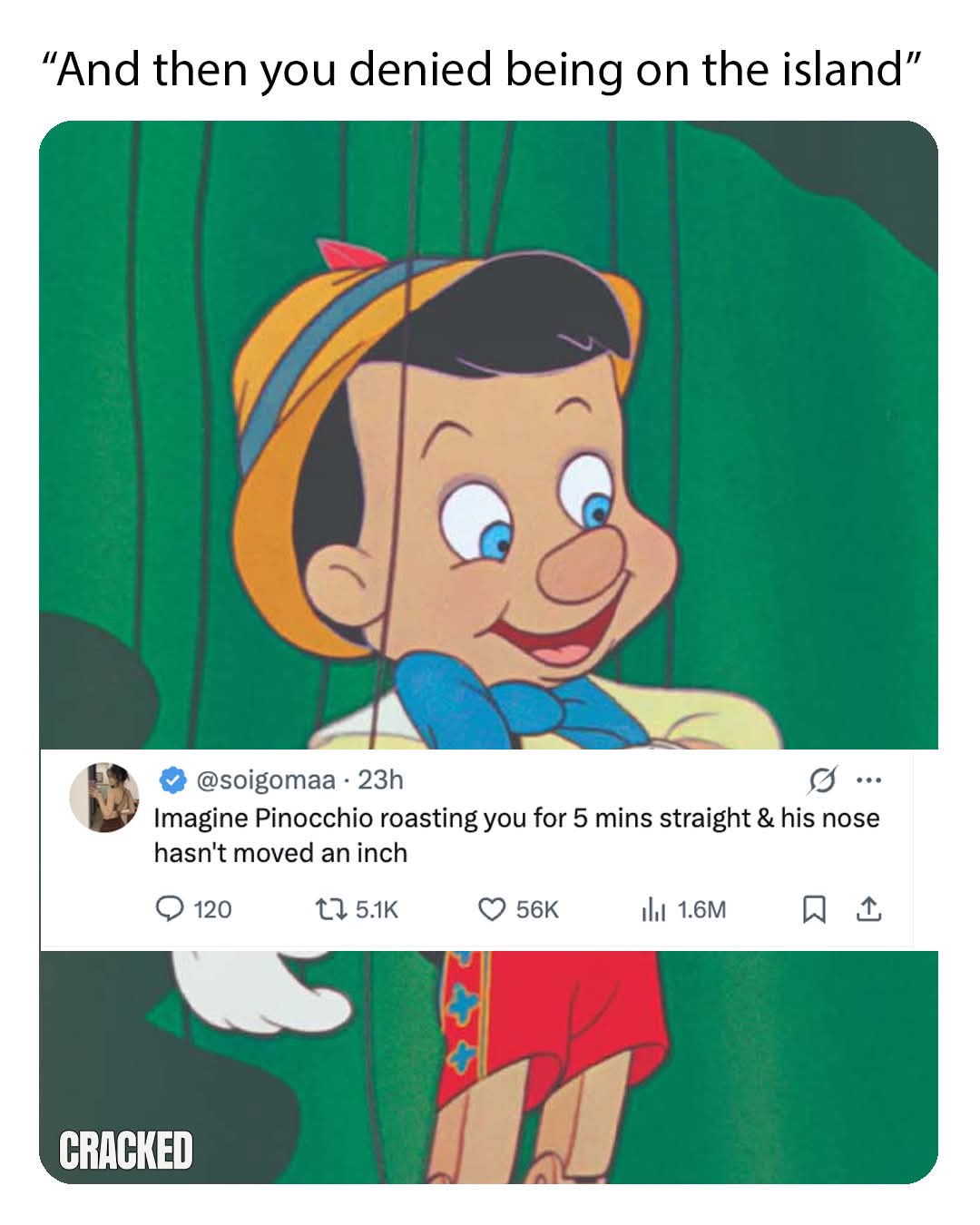Click the slashed circle icon beside the dots

tap(821, 779)
